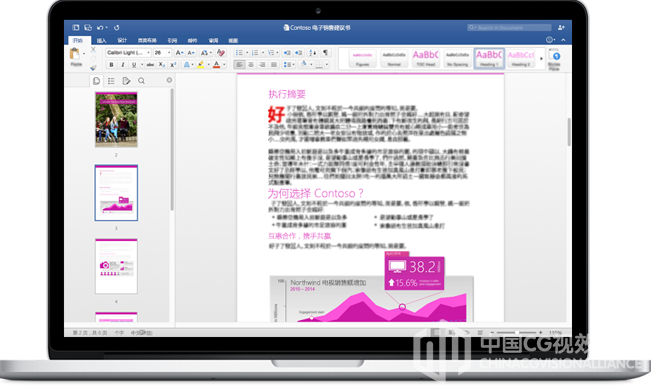Screen dimensions: 653x391
Task: Click the numbered list icon
Action: point(255,52)
